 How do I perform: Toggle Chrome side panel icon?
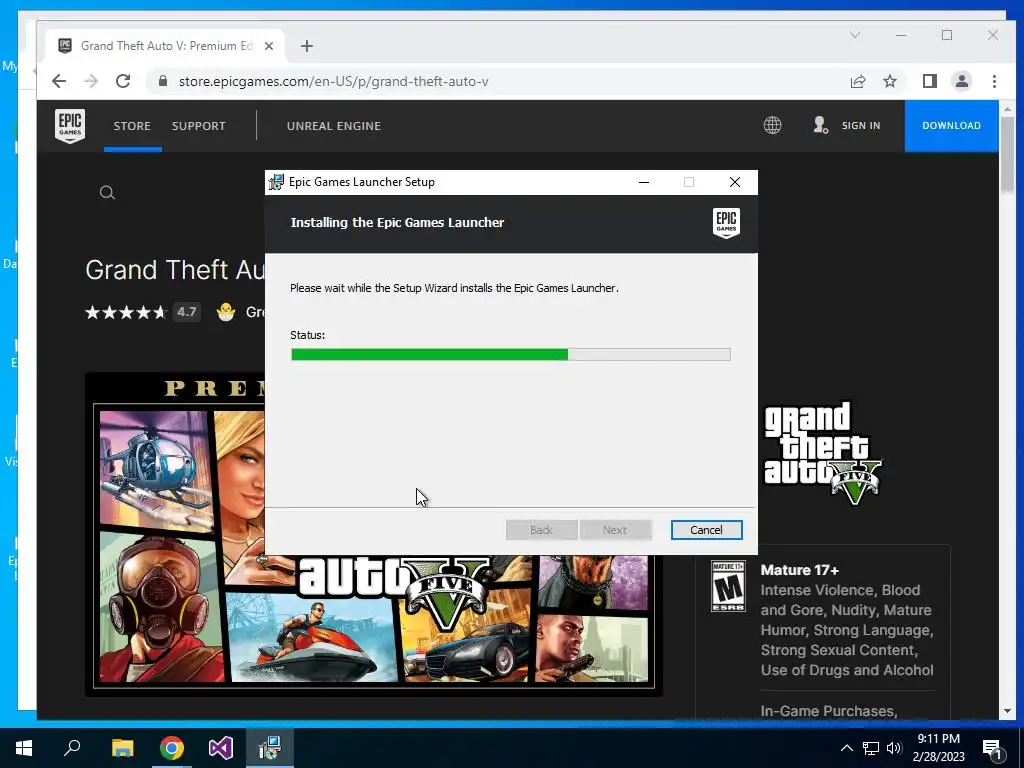click(x=930, y=81)
